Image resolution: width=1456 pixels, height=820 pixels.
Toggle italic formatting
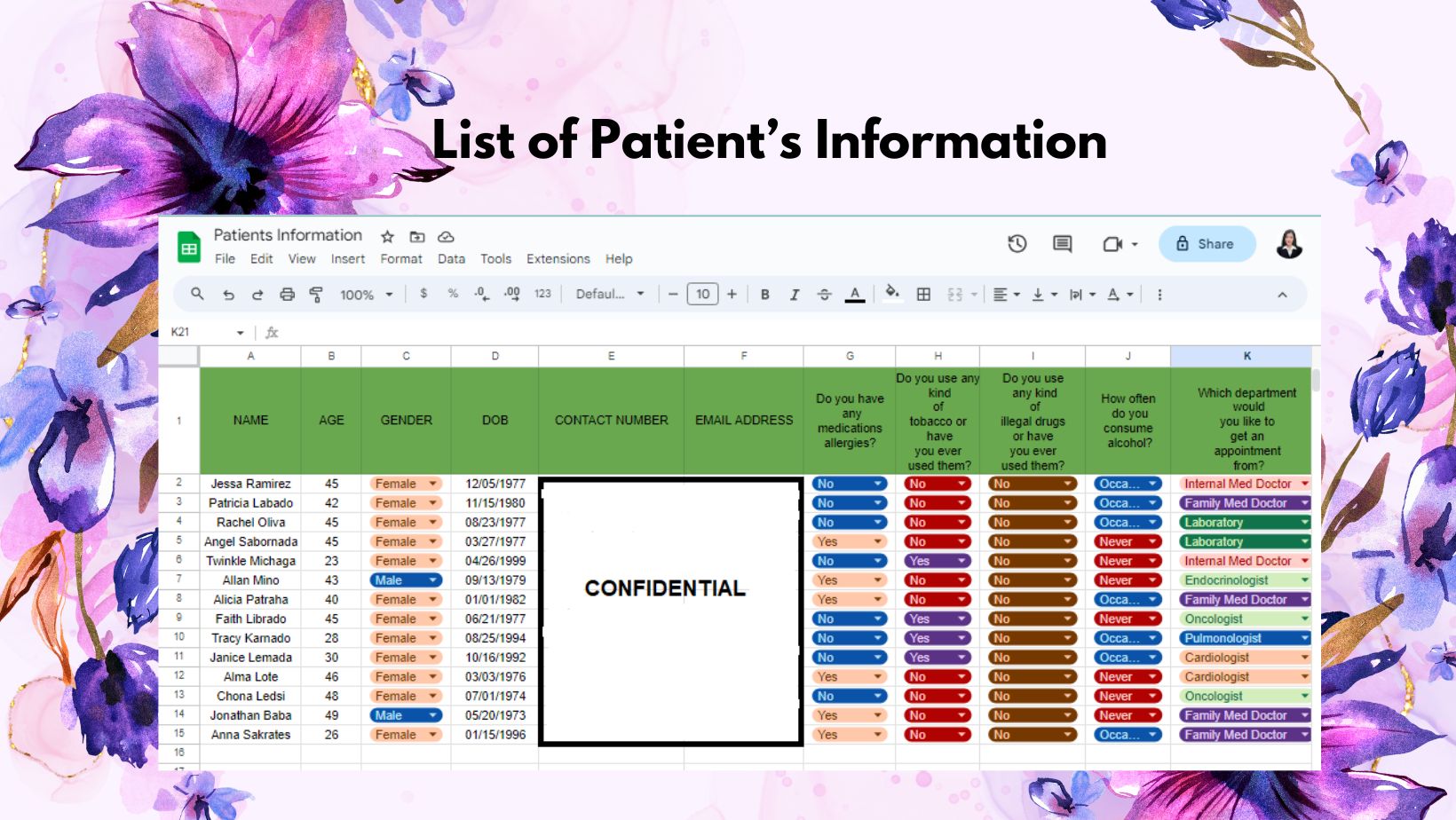pos(795,295)
